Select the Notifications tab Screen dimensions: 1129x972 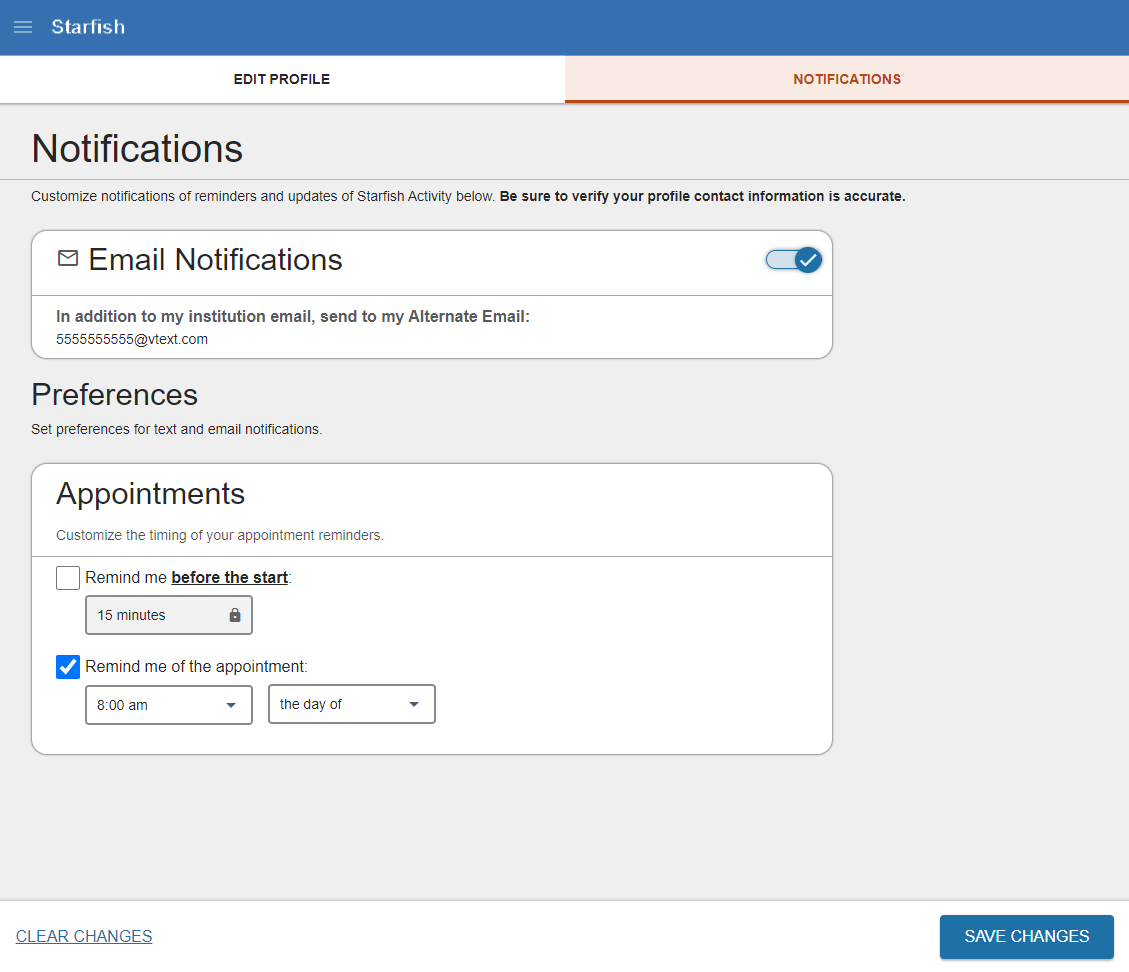[x=846, y=78]
